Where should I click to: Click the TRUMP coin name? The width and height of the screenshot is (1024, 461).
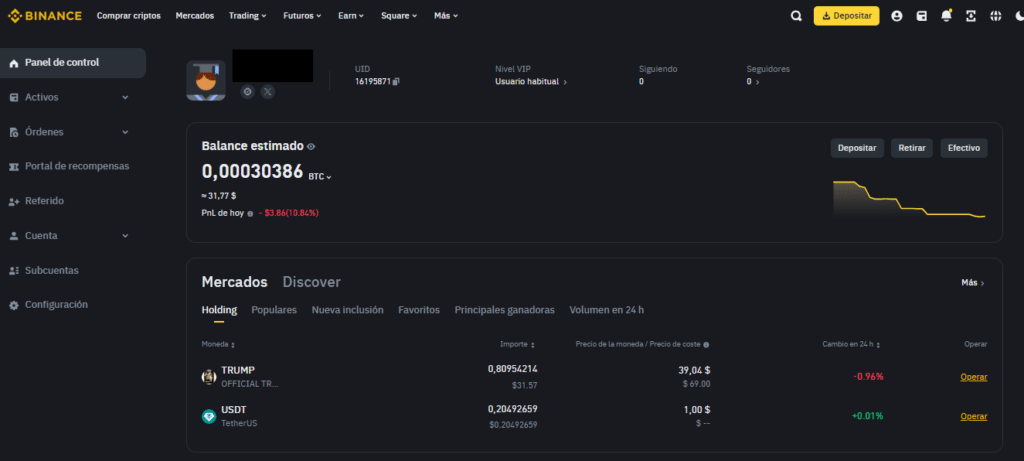tap(238, 370)
